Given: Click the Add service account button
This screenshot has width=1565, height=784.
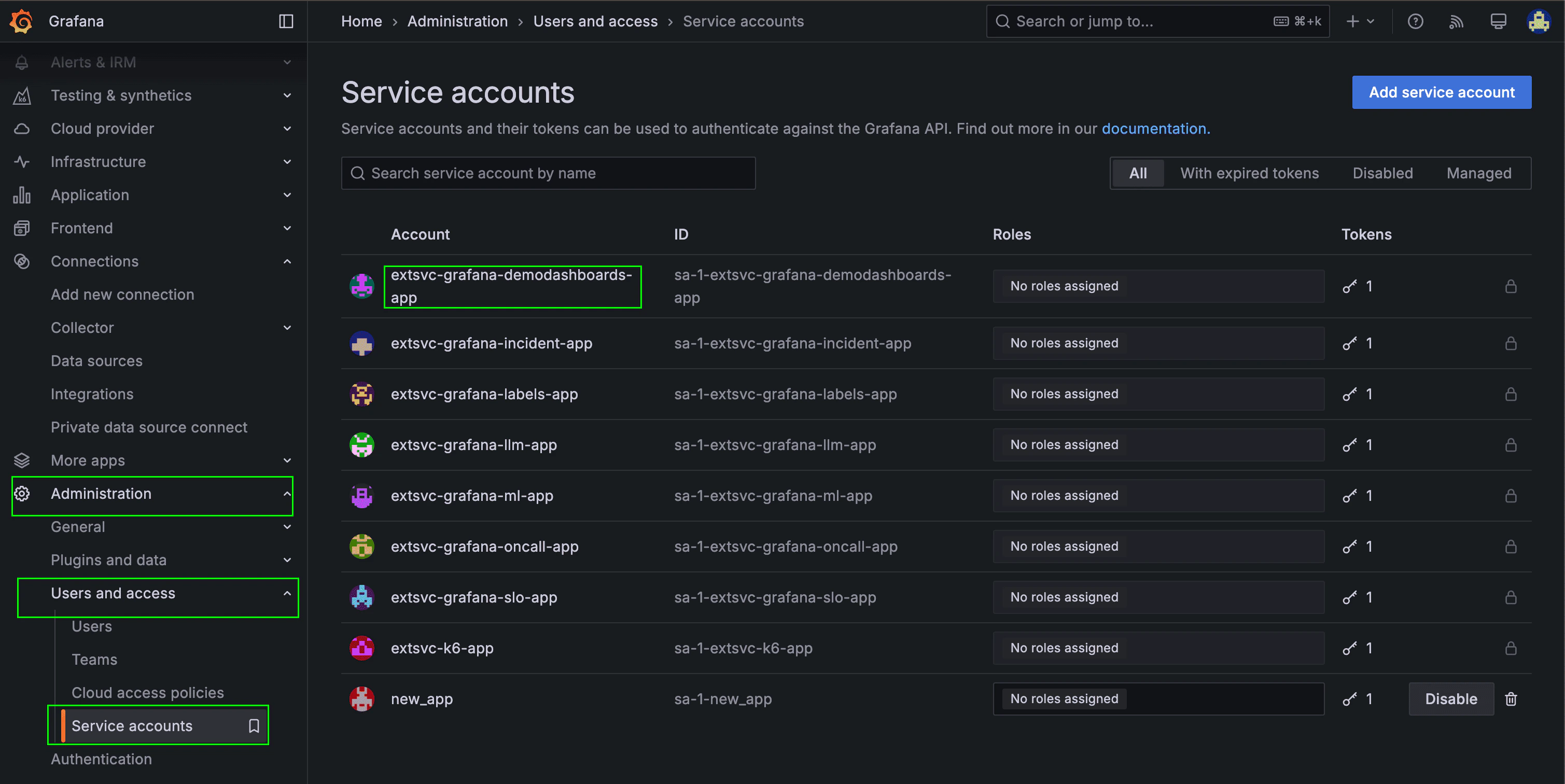Looking at the screenshot, I should point(1441,92).
